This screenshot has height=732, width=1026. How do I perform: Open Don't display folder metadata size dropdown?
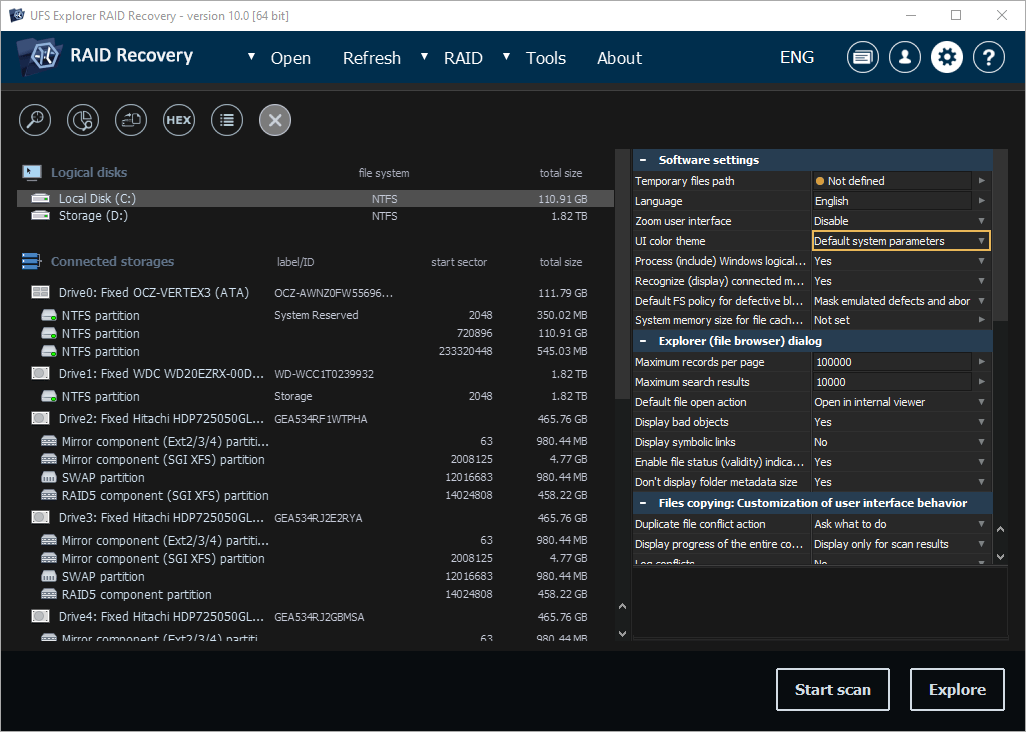pyautogui.click(x=901, y=482)
